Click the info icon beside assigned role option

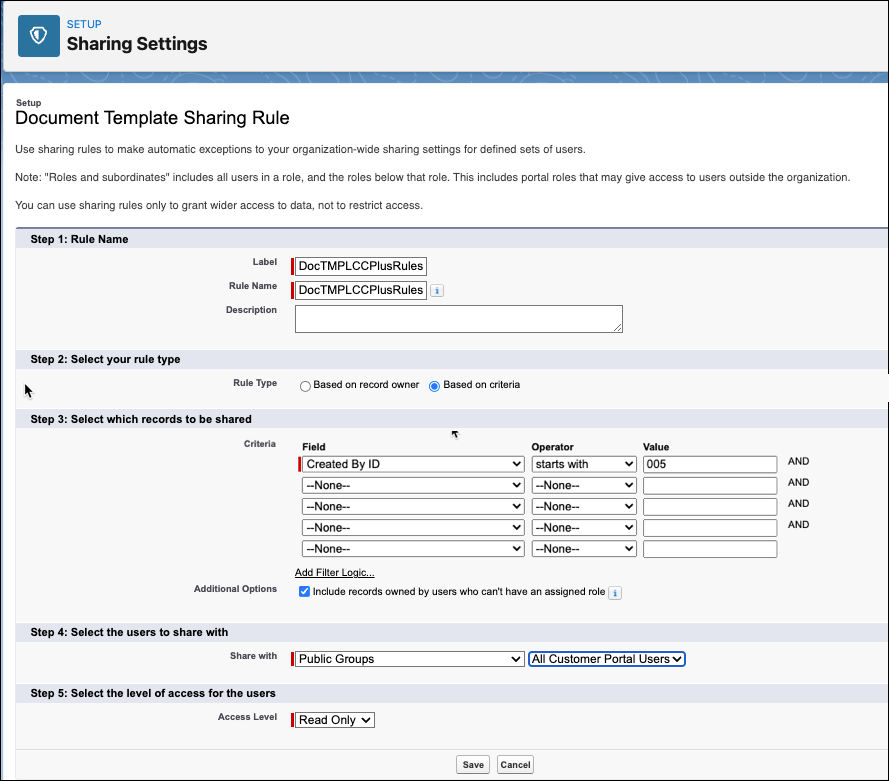(615, 593)
